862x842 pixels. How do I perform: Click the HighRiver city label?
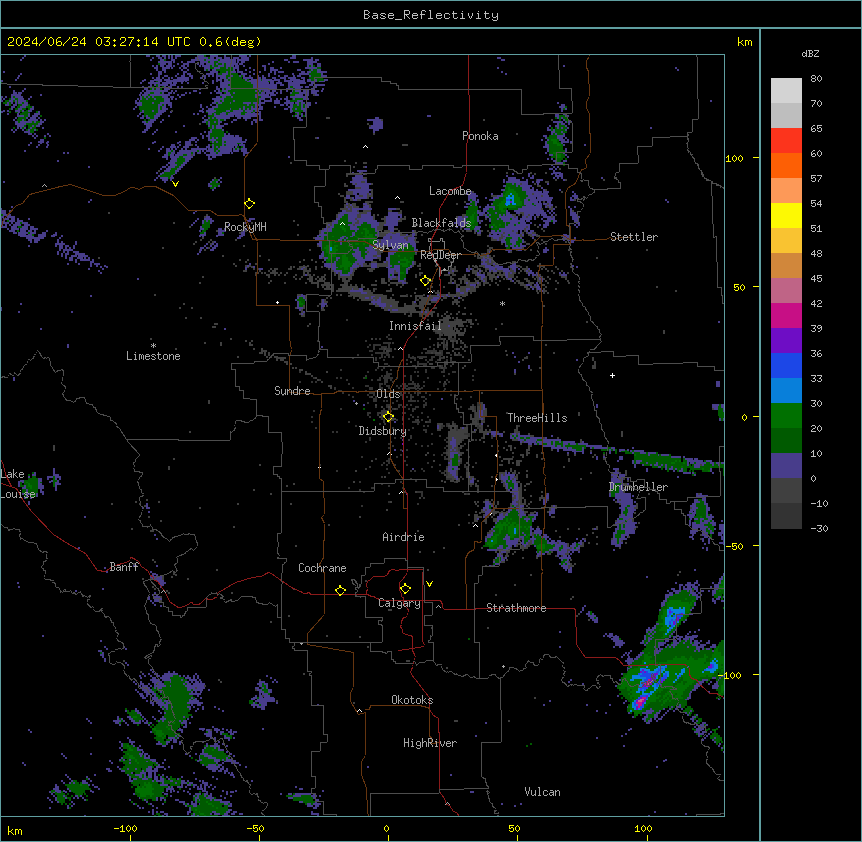coord(430,743)
